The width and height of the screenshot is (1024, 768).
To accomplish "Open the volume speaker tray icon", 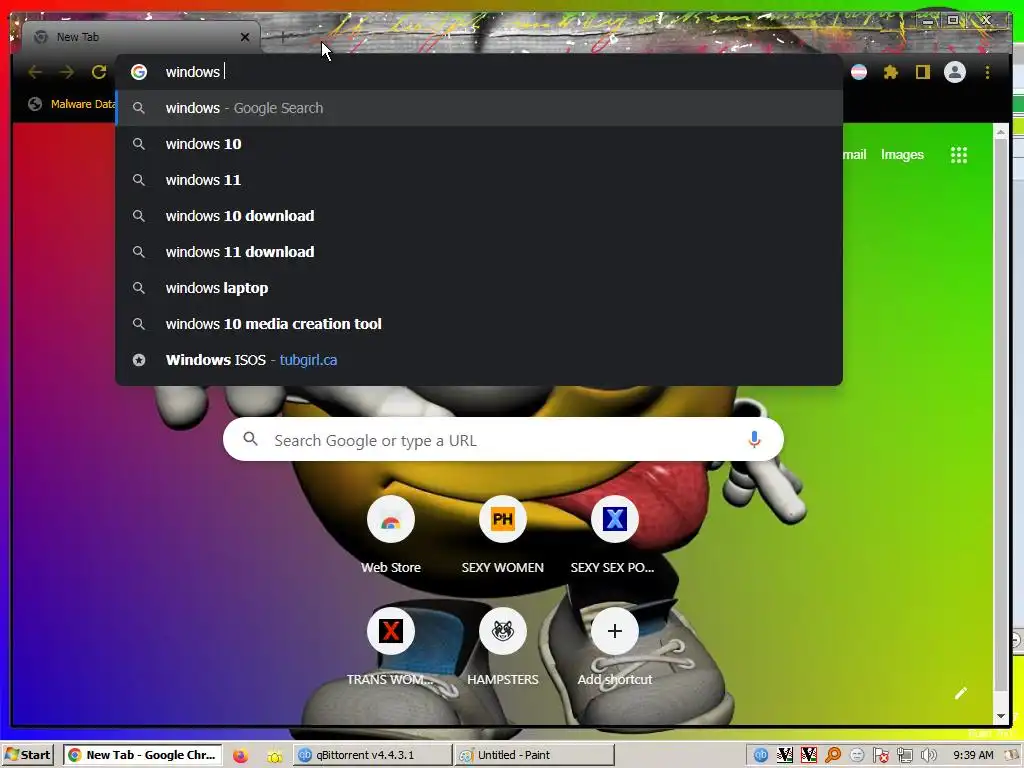I will pos(928,755).
